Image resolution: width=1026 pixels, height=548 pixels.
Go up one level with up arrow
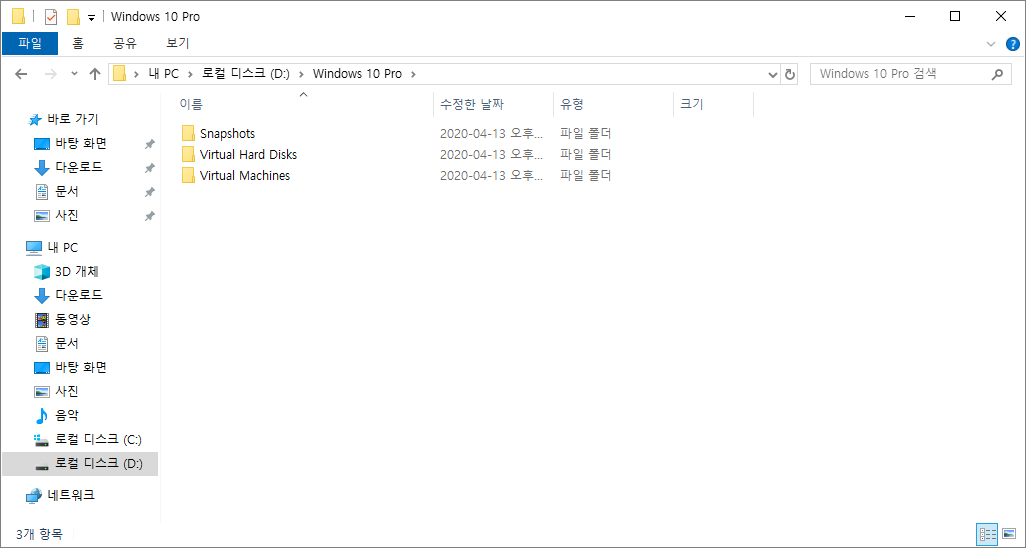pyautogui.click(x=95, y=74)
